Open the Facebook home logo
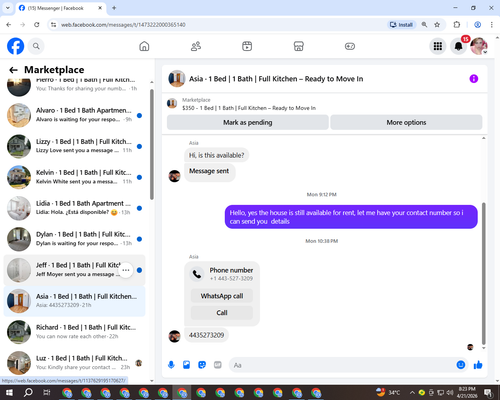The width and height of the screenshot is (500, 400). pos(16,46)
